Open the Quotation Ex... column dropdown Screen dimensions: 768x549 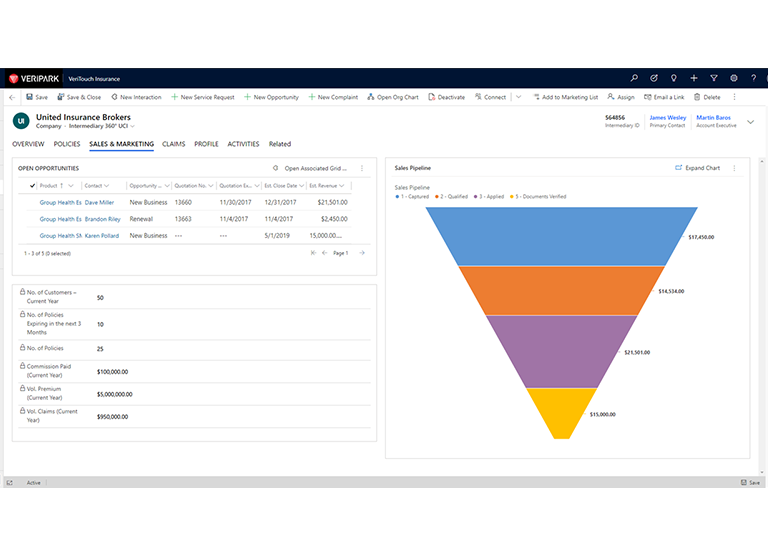pos(257,186)
